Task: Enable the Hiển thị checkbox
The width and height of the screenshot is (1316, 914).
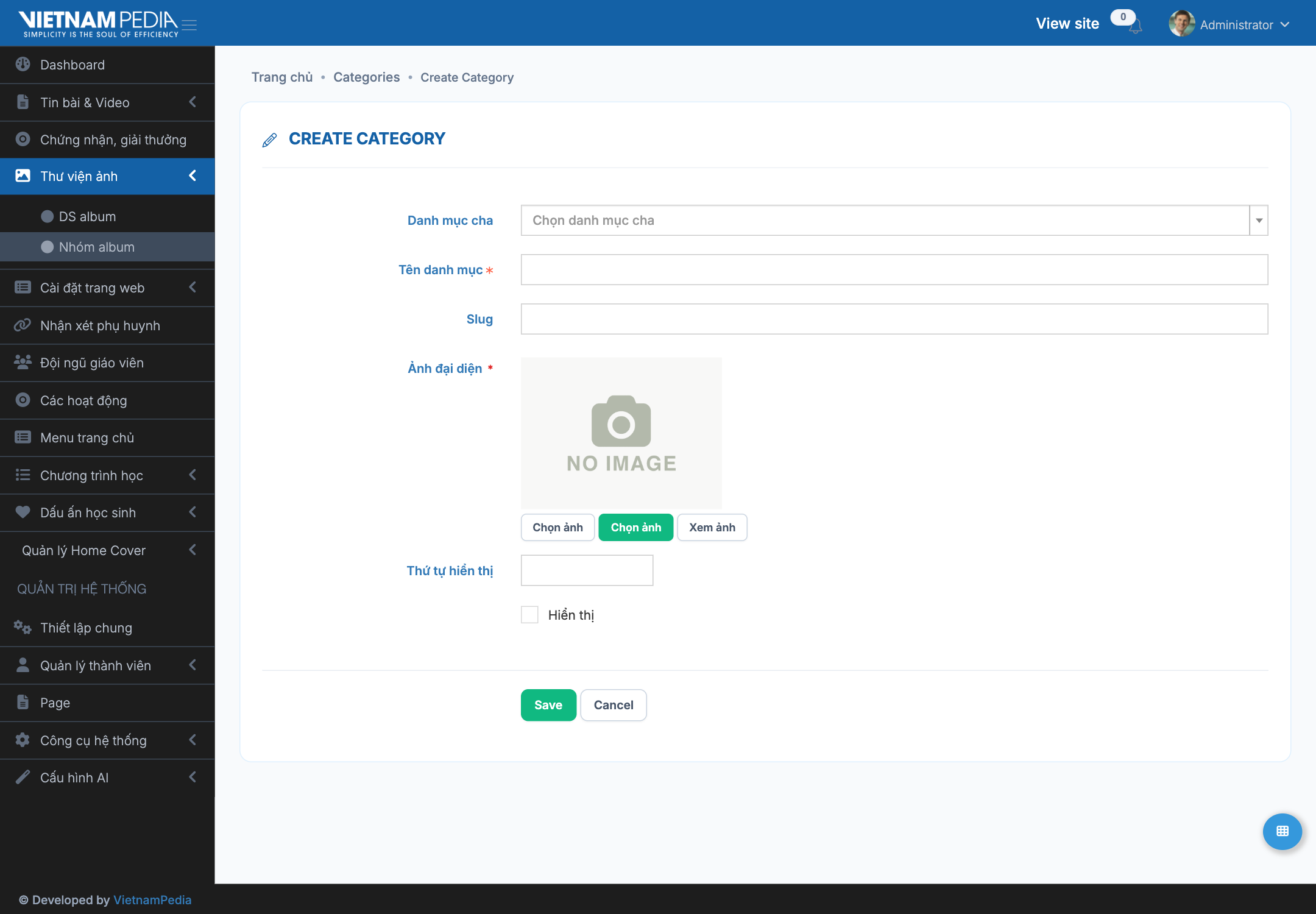Action: (529, 614)
